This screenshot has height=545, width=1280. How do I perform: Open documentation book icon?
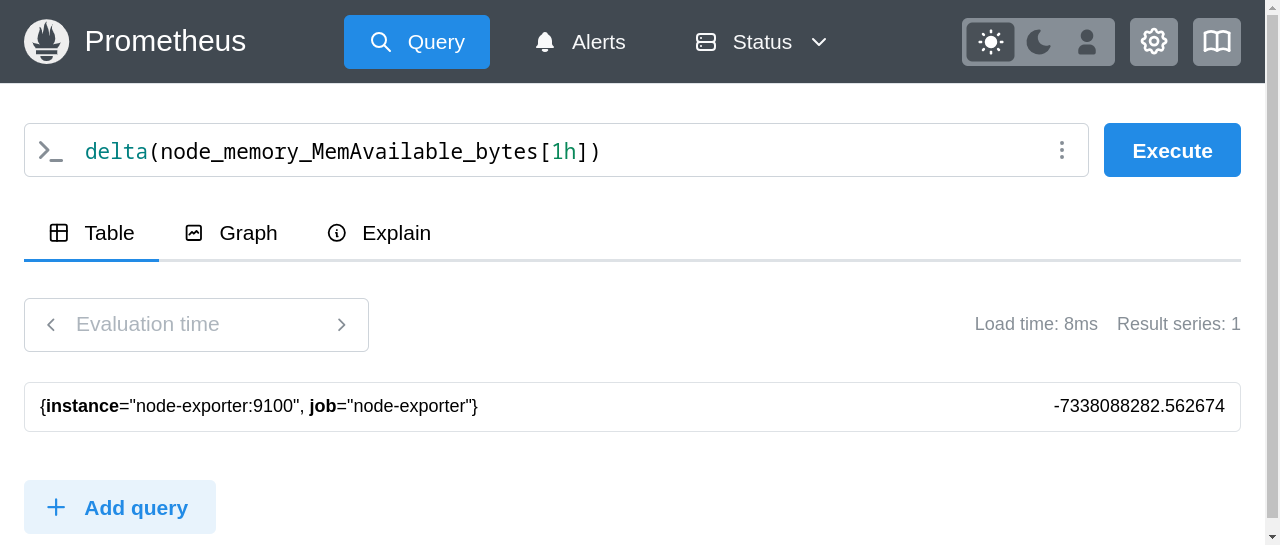point(1217,42)
